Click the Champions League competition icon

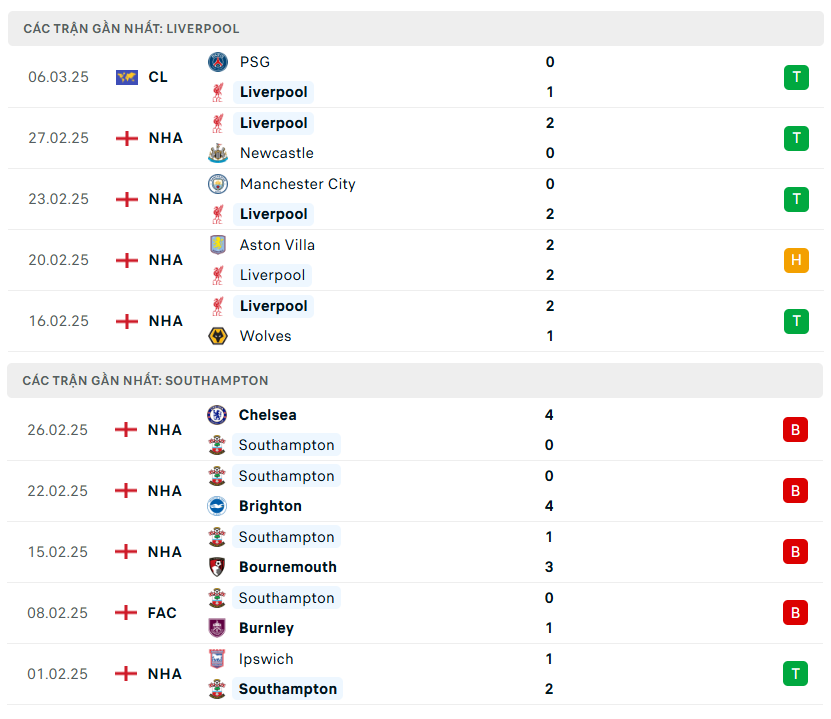point(127,77)
